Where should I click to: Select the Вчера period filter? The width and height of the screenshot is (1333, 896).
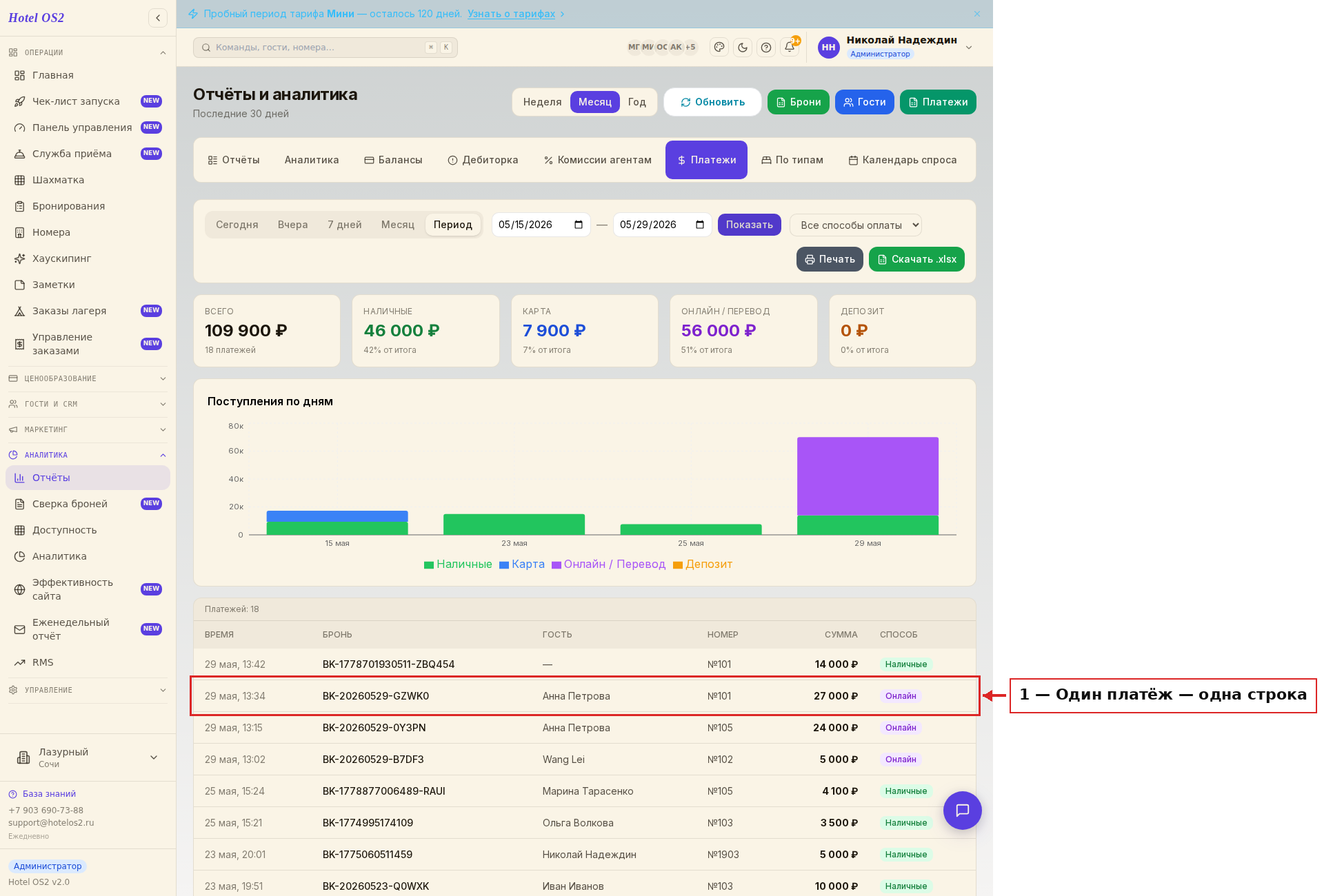[x=292, y=225]
